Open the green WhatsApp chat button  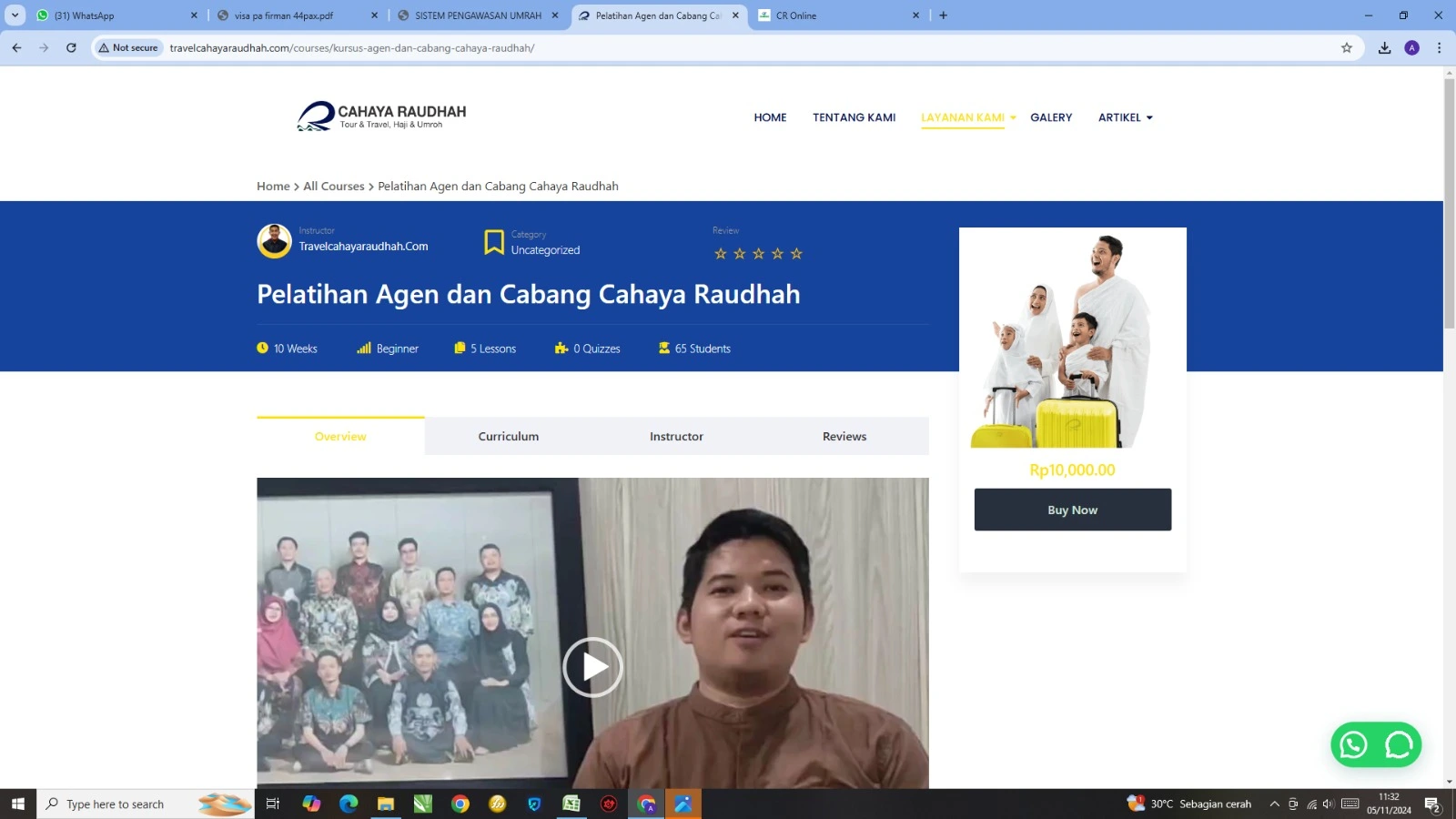coord(1353,745)
